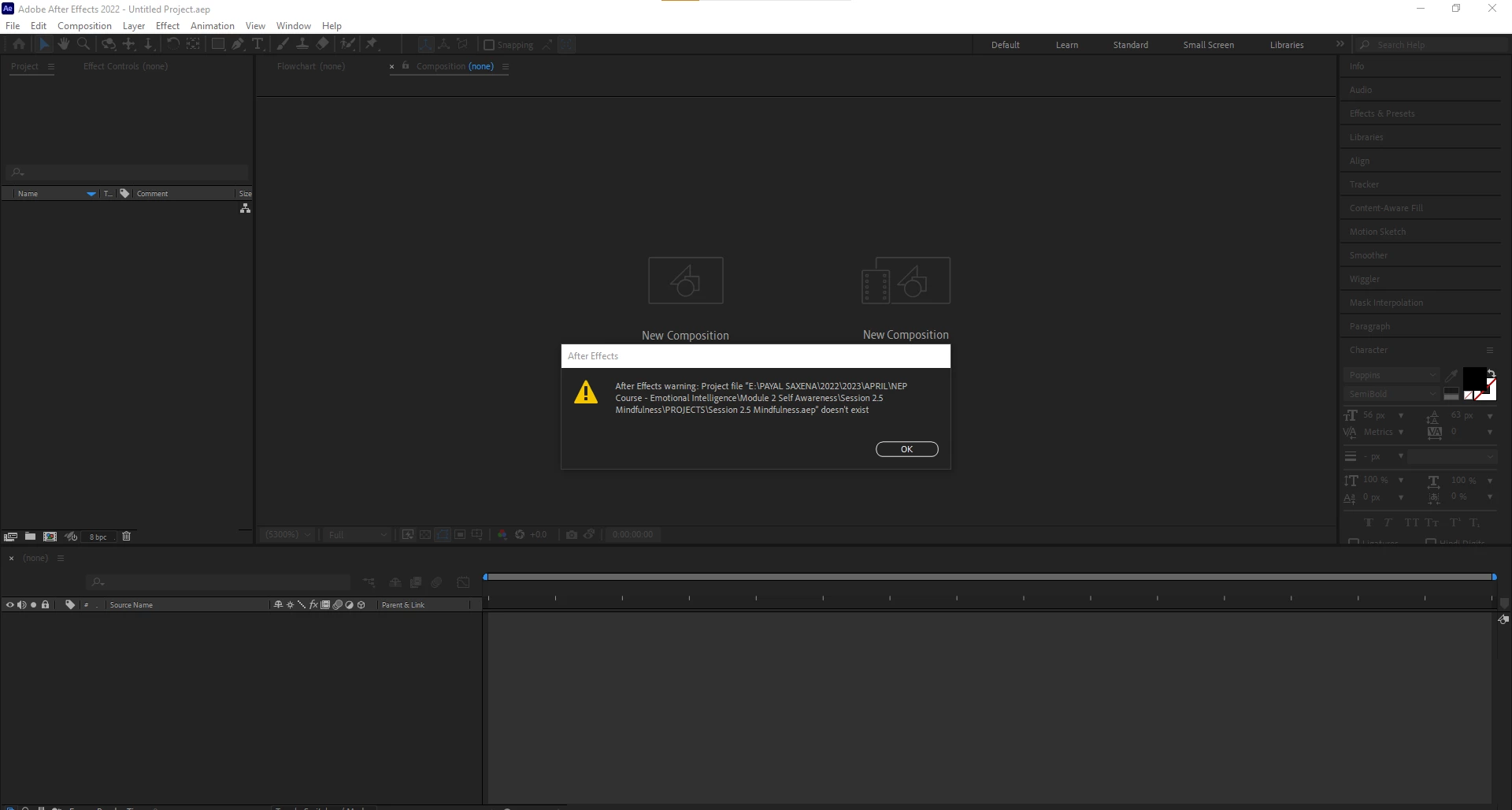Open the SemiBold font style dropdown
Screen dimensions: 1512x810
(1392, 394)
